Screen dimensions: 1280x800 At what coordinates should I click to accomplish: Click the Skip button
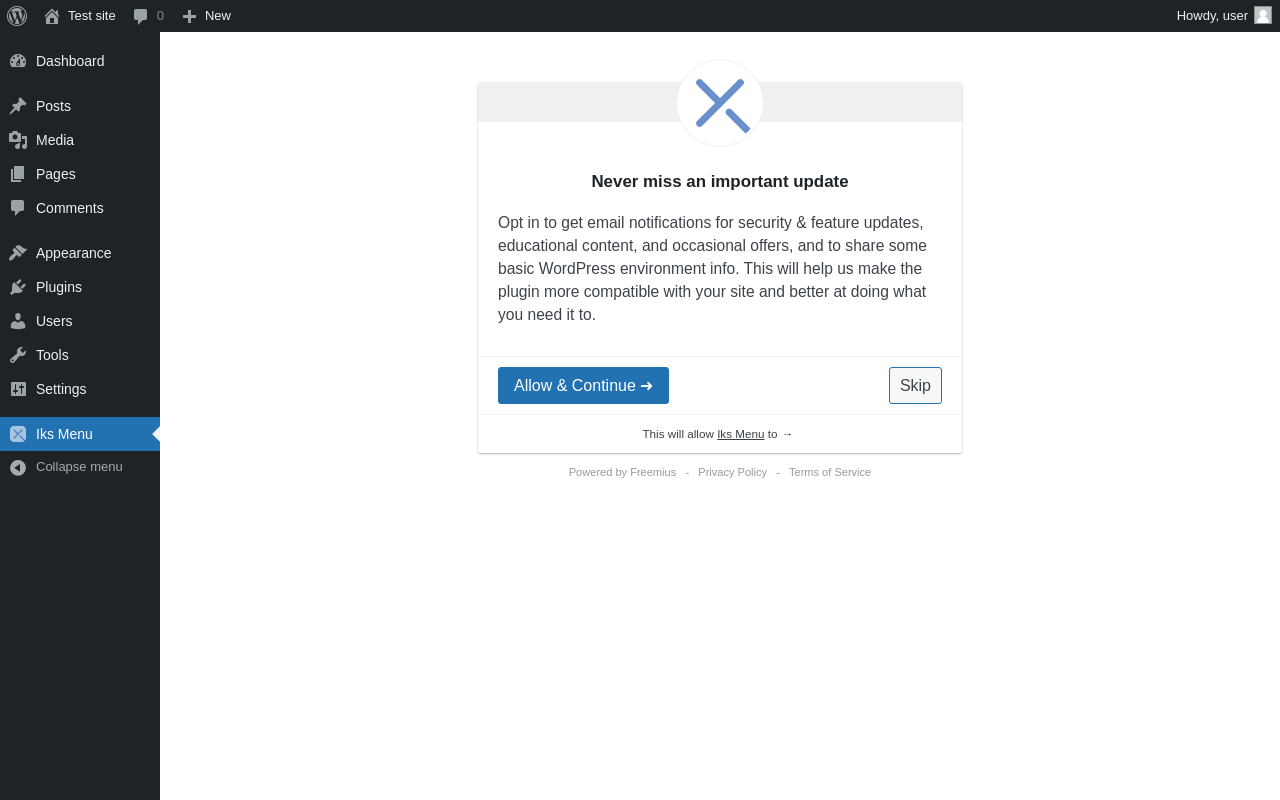click(x=915, y=386)
